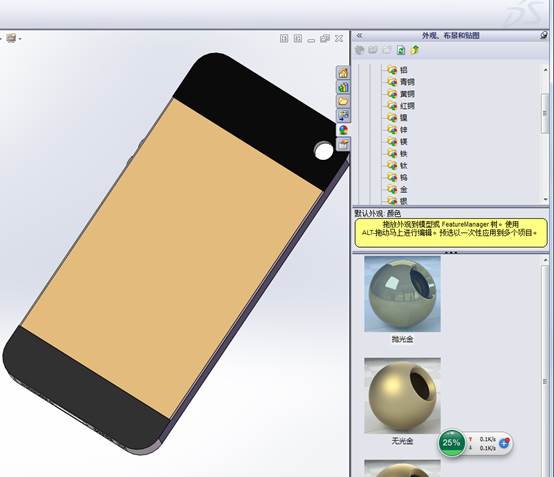Collapse the appearances panel with double-chevron
The width and height of the screenshot is (554, 477).
pos(359,35)
